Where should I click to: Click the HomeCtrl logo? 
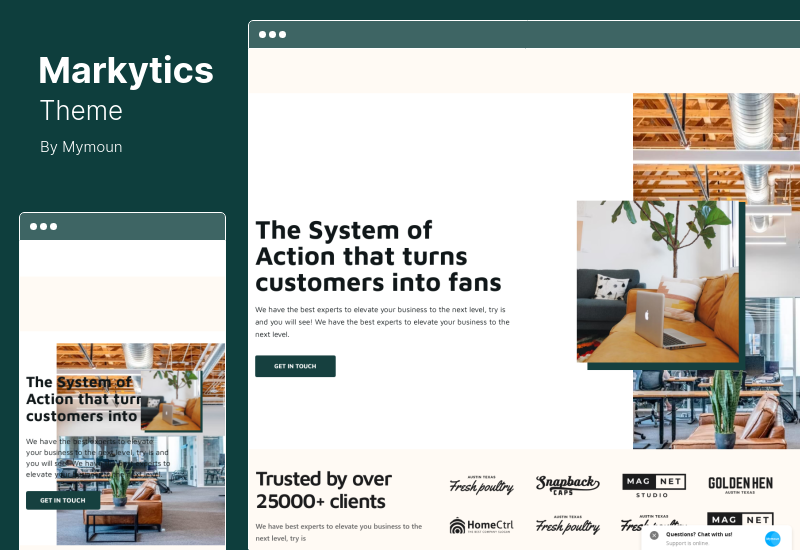coord(481,526)
